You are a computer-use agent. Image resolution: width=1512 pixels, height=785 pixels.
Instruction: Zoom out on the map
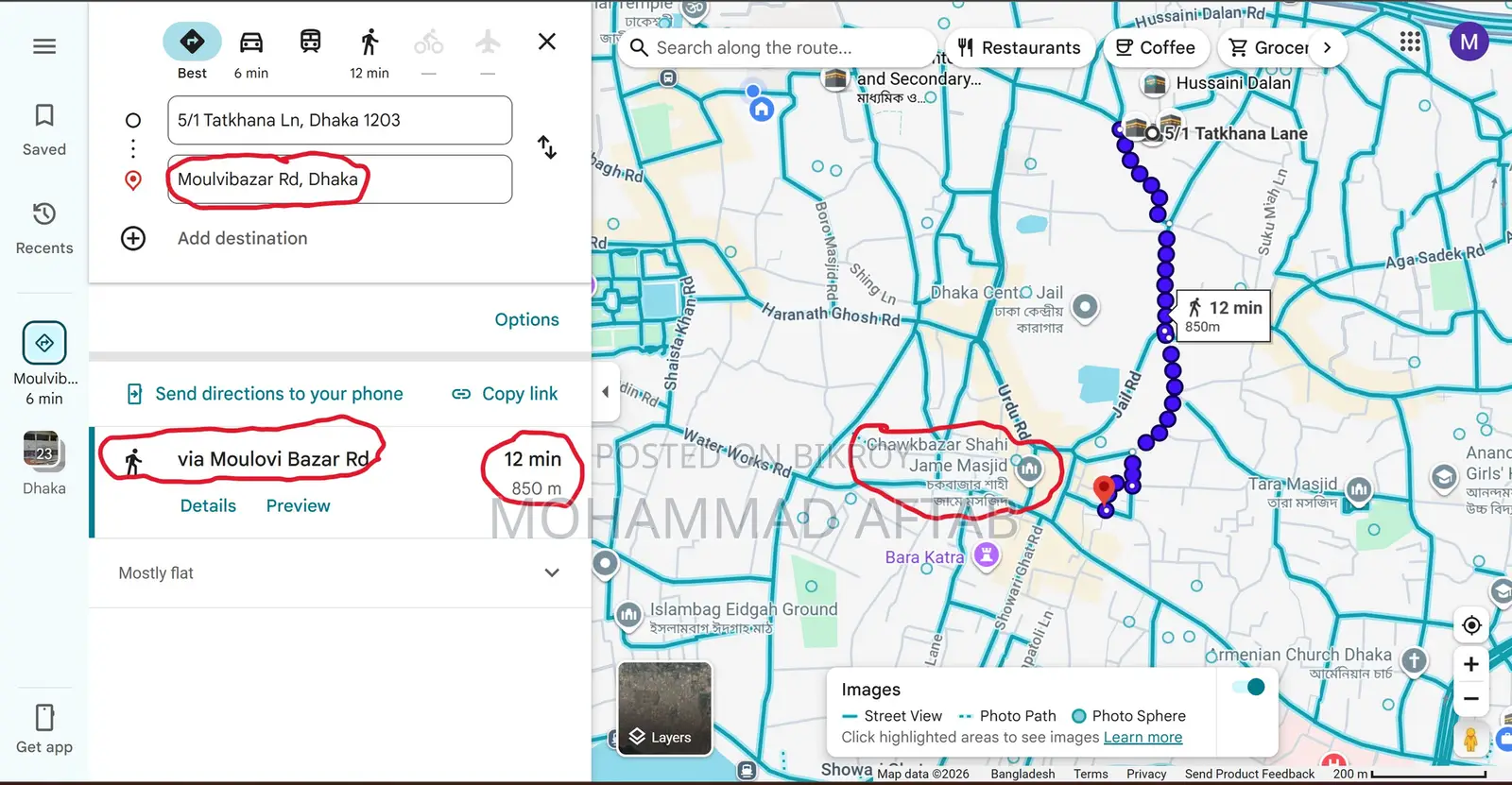coord(1470,699)
